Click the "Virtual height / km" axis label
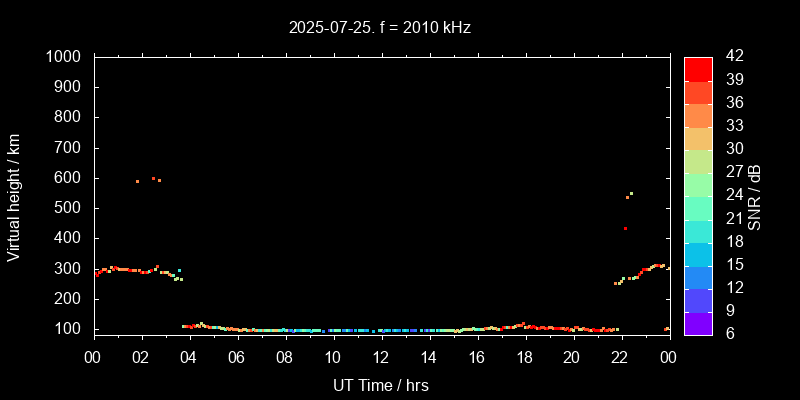This screenshot has height=400, width=800. 14,196
